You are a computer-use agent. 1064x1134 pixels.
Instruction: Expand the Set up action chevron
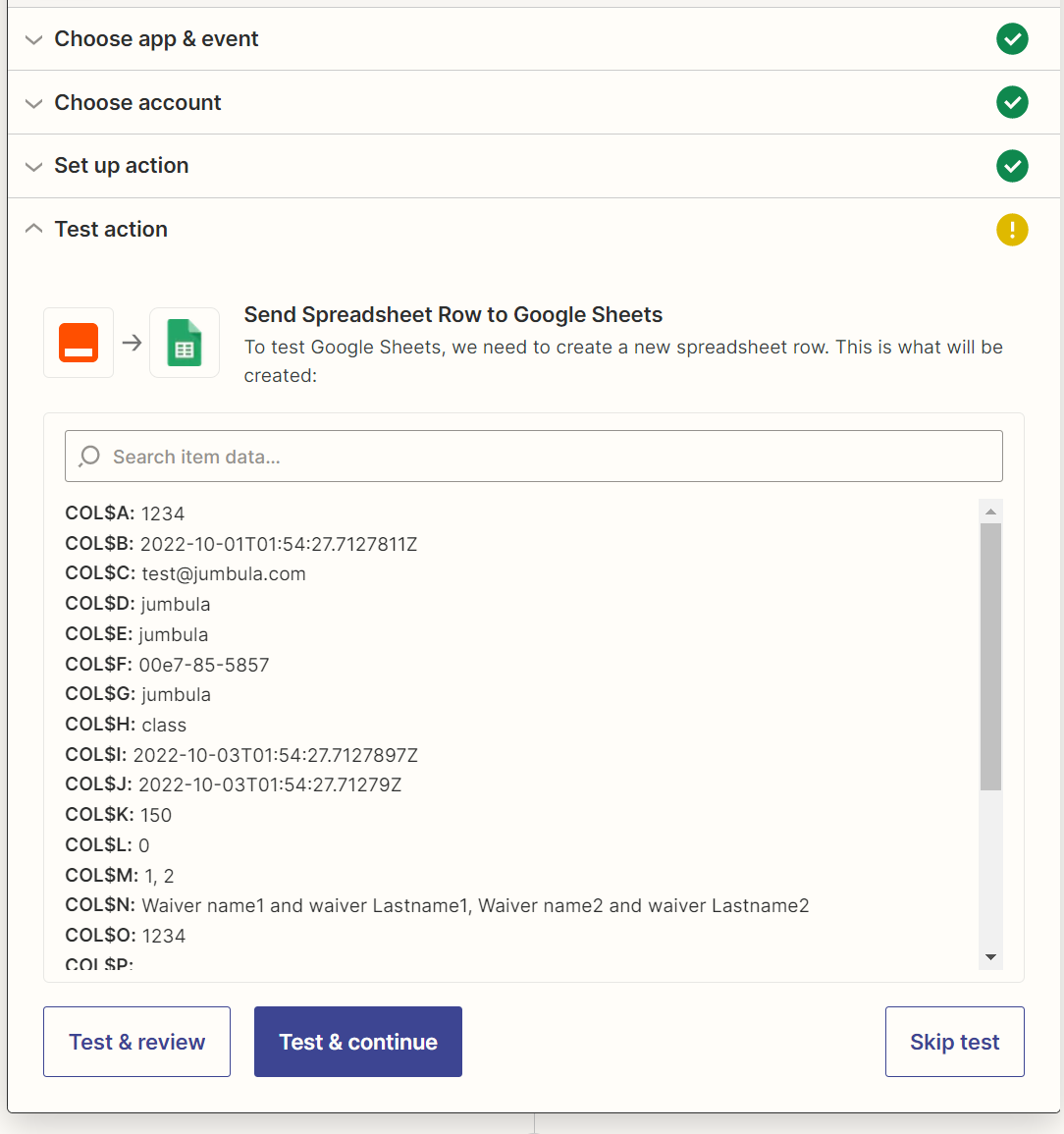click(34, 166)
